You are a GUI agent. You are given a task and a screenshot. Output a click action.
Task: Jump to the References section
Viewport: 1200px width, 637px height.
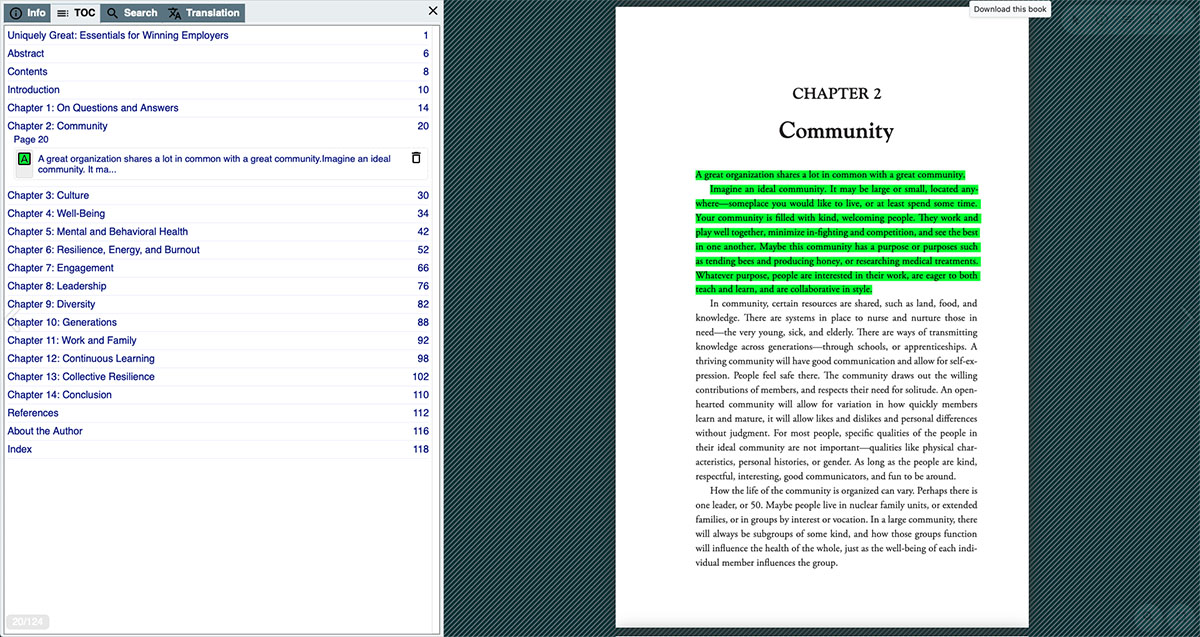click(x=218, y=413)
